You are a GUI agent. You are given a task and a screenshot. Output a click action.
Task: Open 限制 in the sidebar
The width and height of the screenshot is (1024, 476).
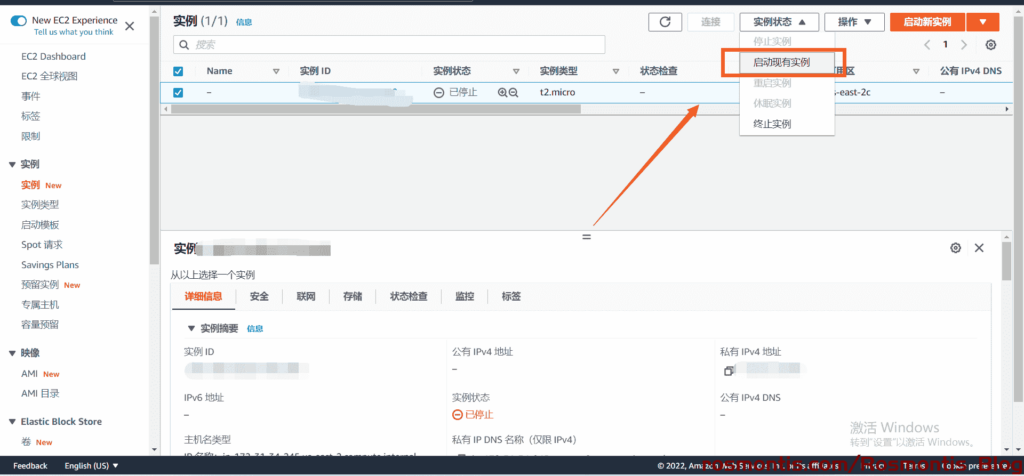point(30,136)
